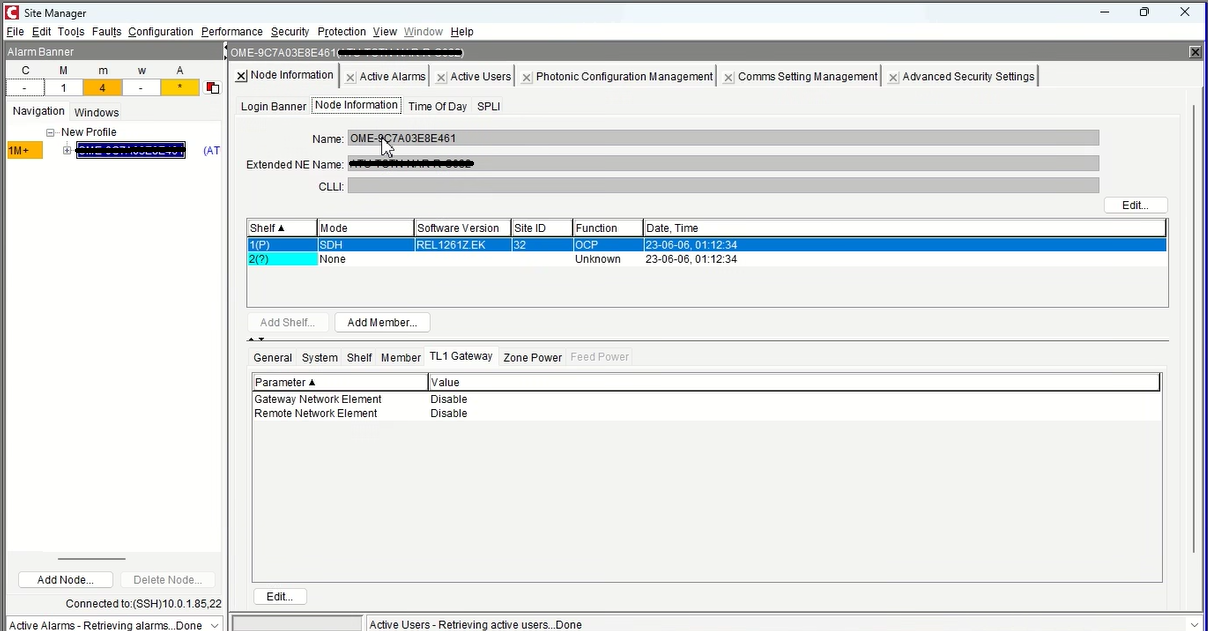Screen dimensions: 1209x631
Task: Toggle the X on Comms Setting Management tab
Action: pyautogui.click(x=727, y=75)
